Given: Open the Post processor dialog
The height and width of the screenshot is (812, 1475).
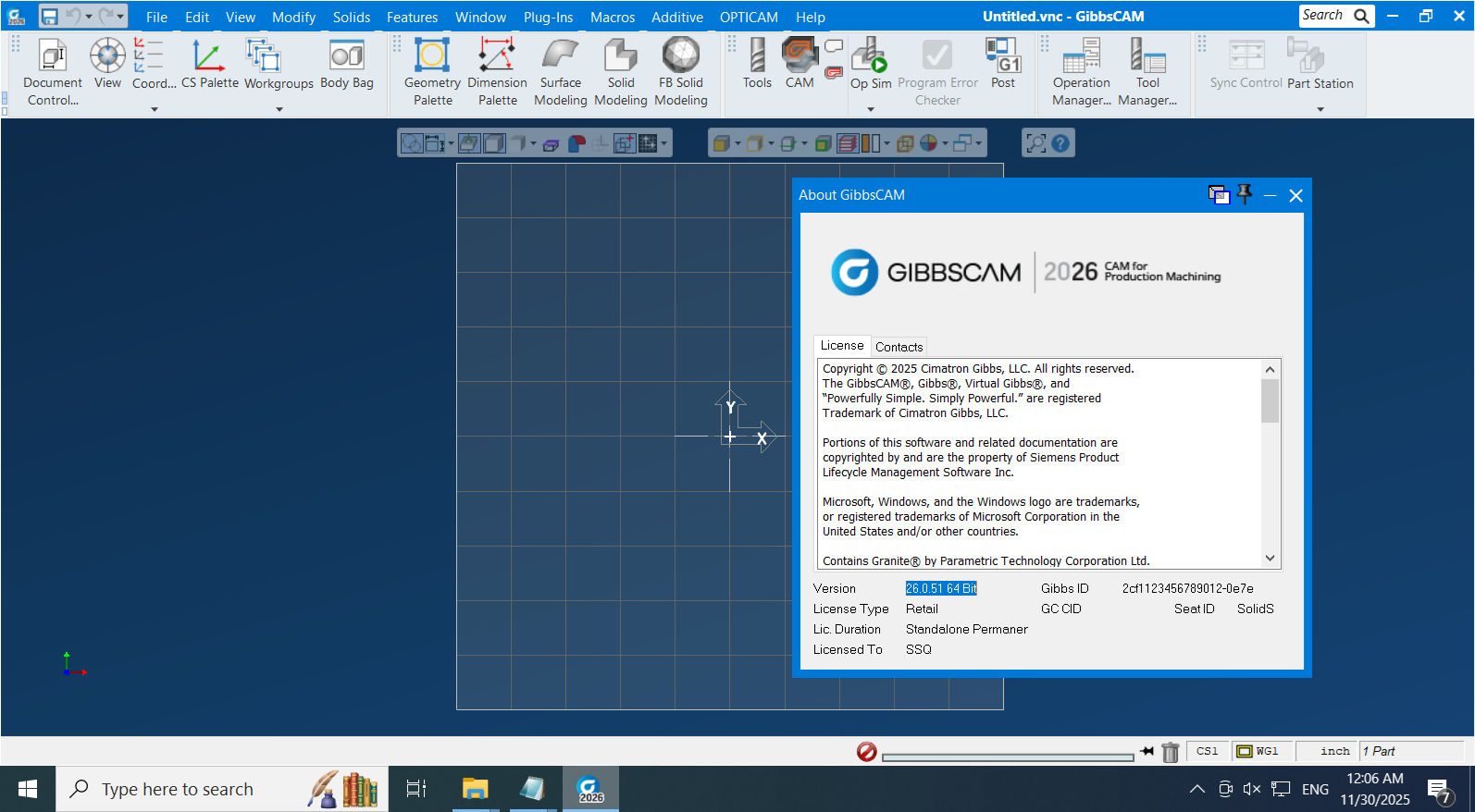Looking at the screenshot, I should pyautogui.click(x=1003, y=64).
